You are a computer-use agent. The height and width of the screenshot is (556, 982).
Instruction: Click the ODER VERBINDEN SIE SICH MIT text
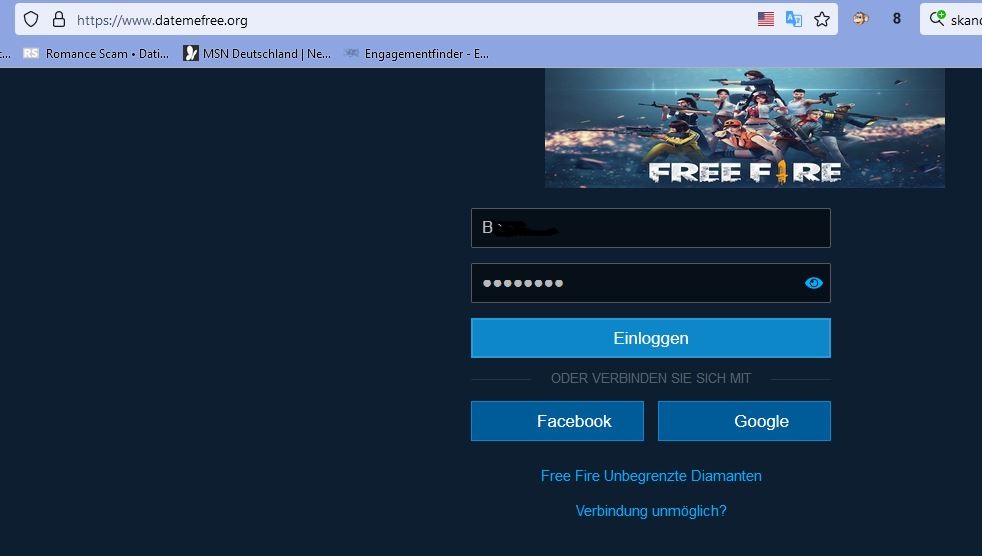coord(651,378)
